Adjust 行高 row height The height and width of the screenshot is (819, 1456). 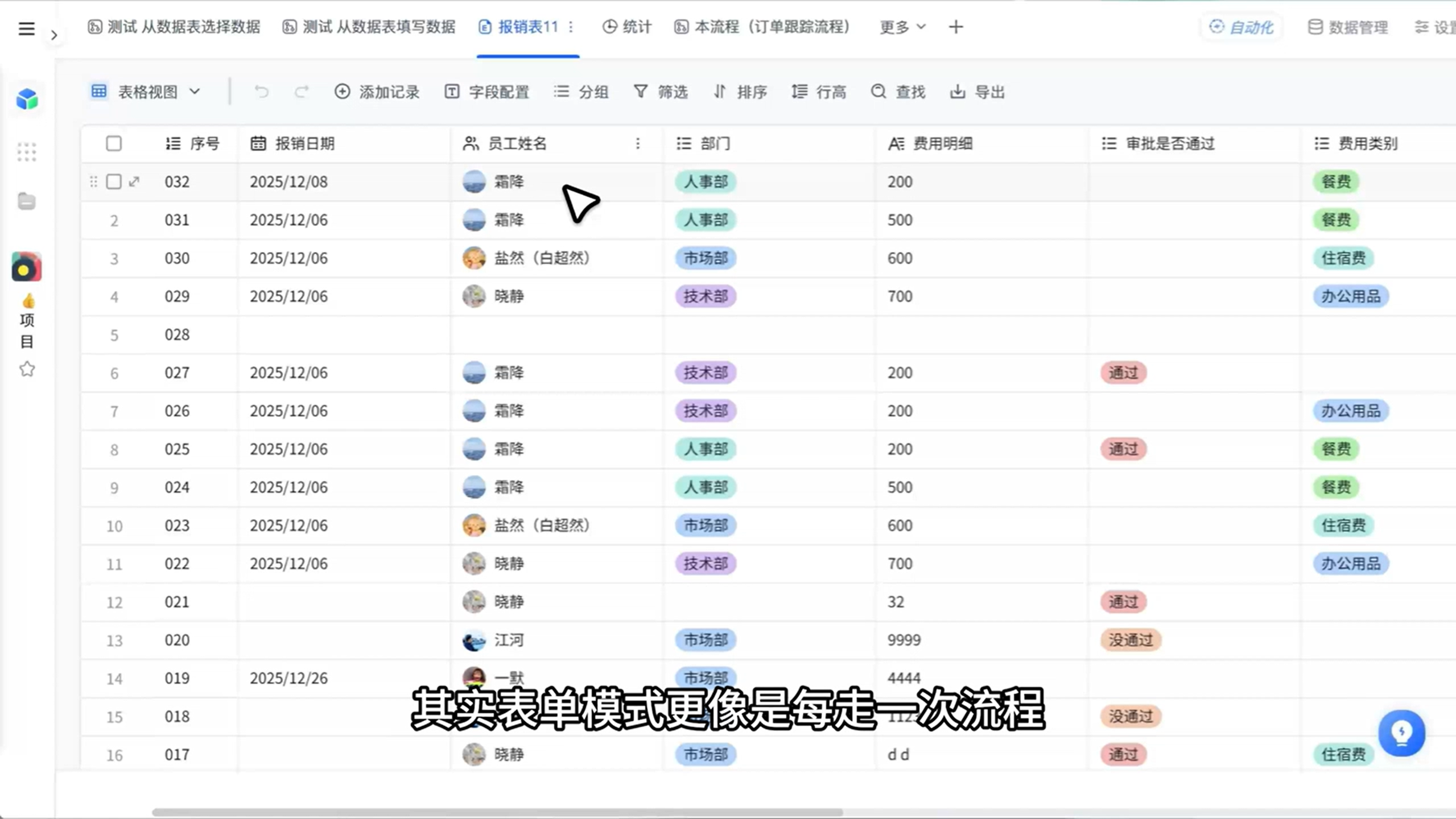(818, 92)
